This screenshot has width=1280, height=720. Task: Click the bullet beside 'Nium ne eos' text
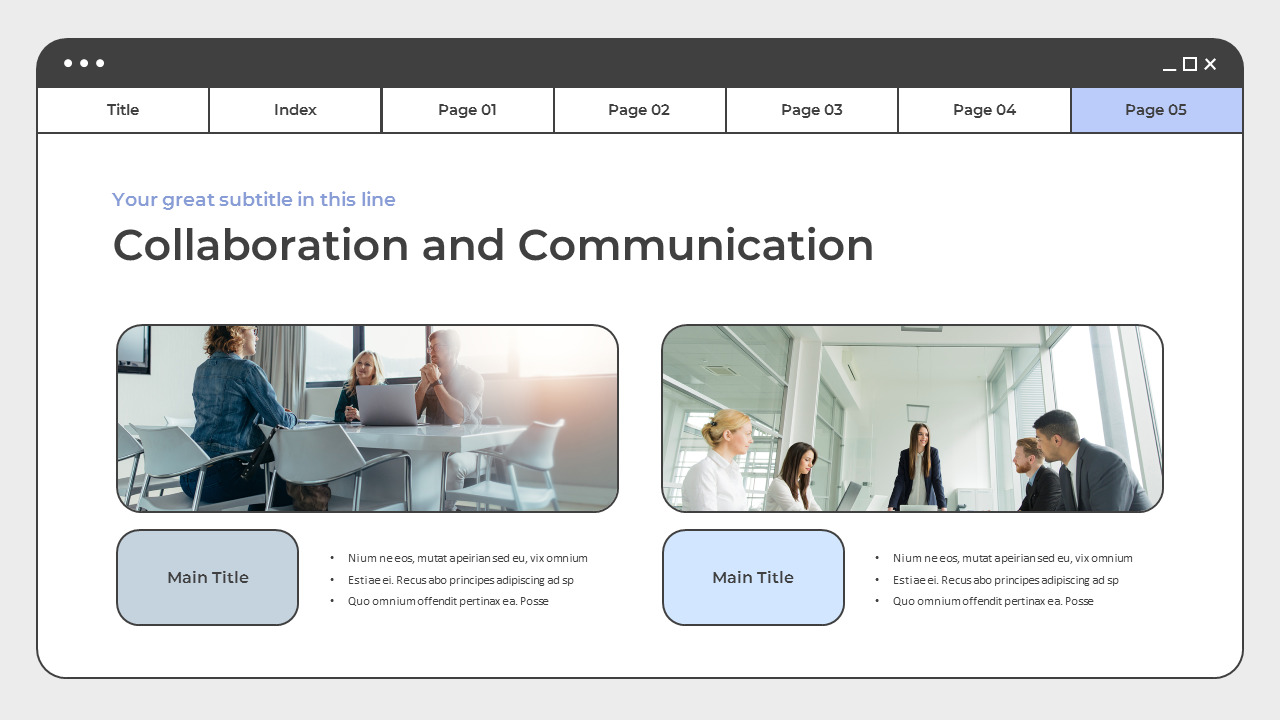[x=331, y=558]
